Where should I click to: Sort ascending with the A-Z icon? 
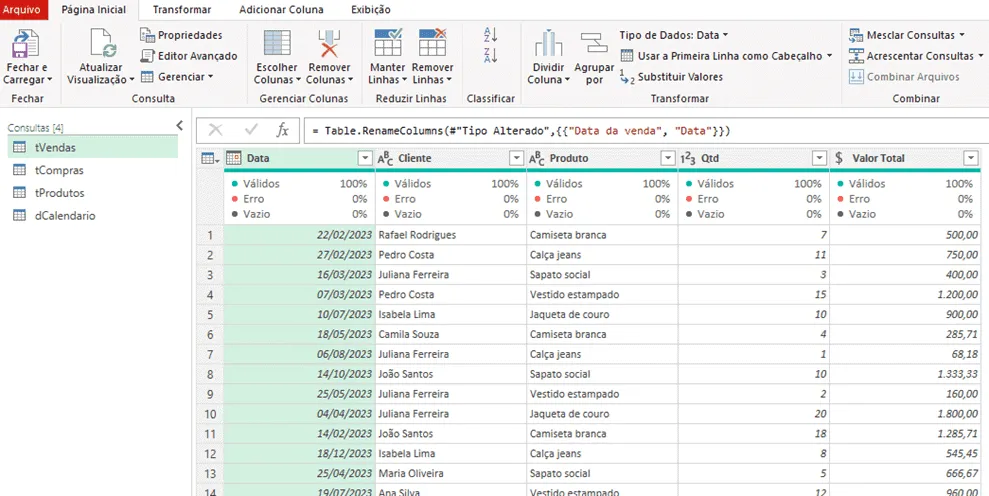point(491,34)
